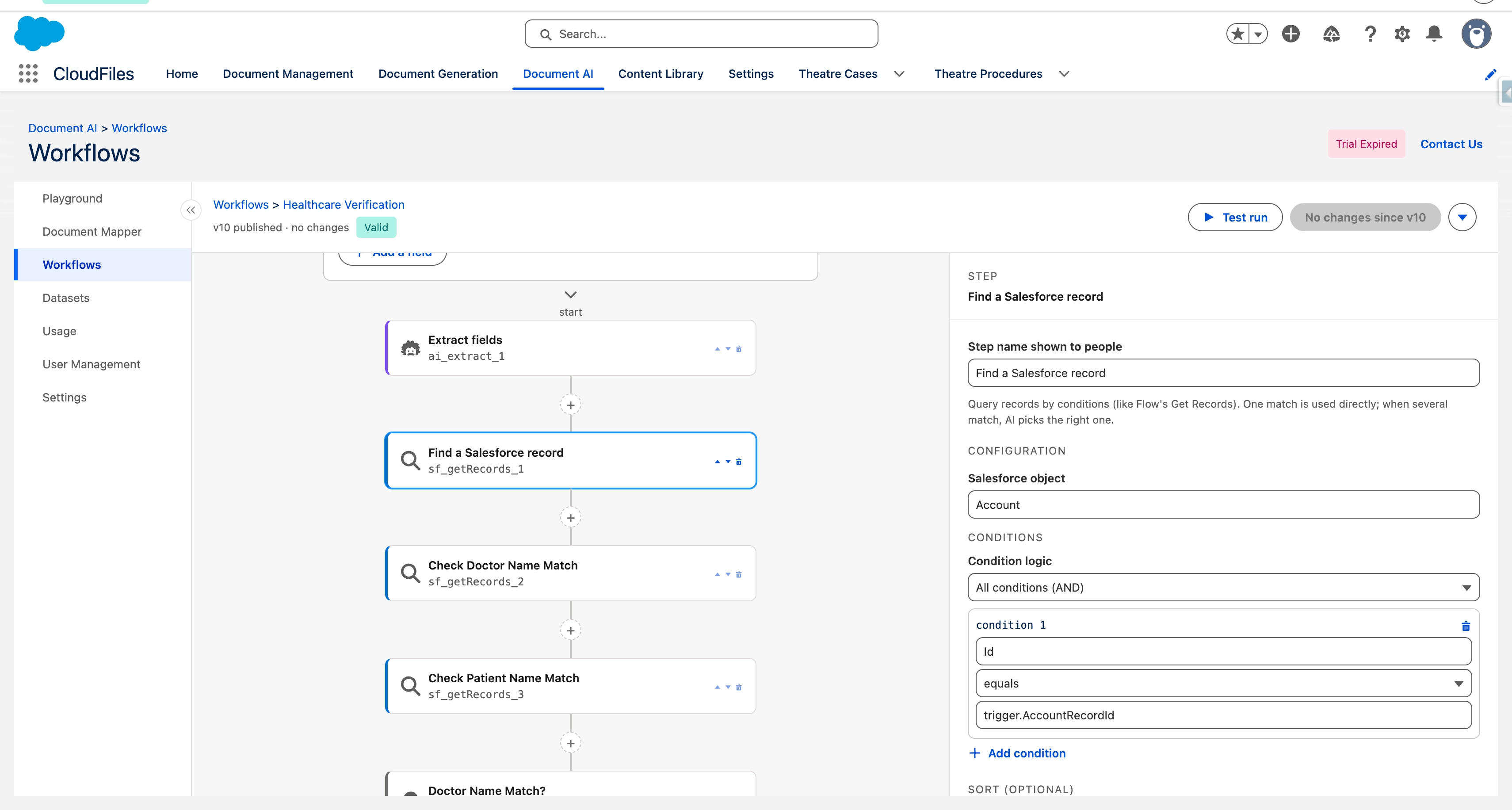Viewport: 1512px width, 810px height.
Task: Add step after Check Patient Name Match
Action: (x=570, y=743)
